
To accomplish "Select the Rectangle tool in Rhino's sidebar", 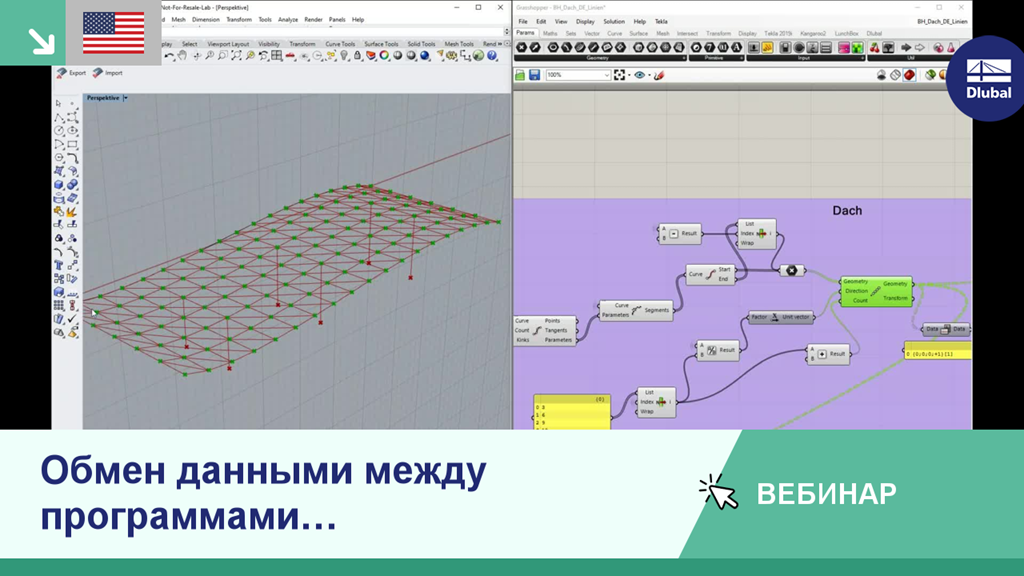I will 72,144.
